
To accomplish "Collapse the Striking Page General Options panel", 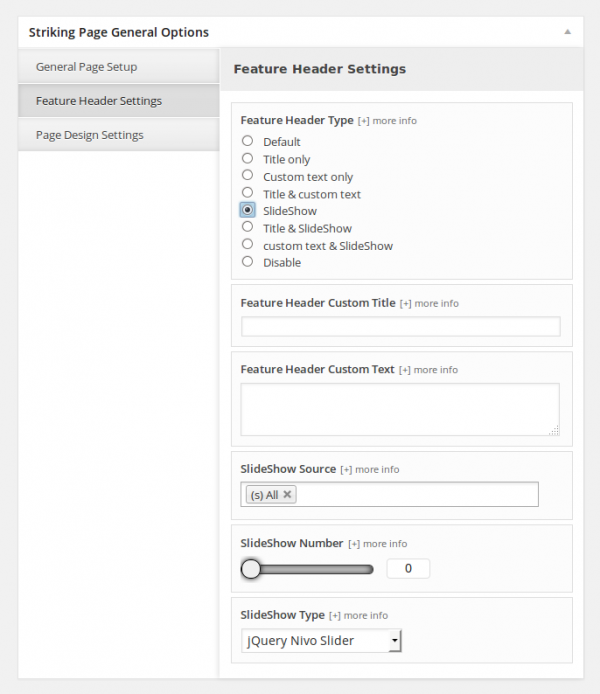I will point(567,32).
